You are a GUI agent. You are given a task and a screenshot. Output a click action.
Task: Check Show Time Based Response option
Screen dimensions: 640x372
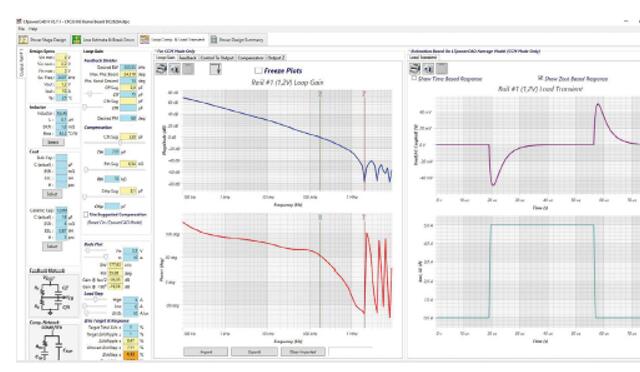[x=414, y=78]
